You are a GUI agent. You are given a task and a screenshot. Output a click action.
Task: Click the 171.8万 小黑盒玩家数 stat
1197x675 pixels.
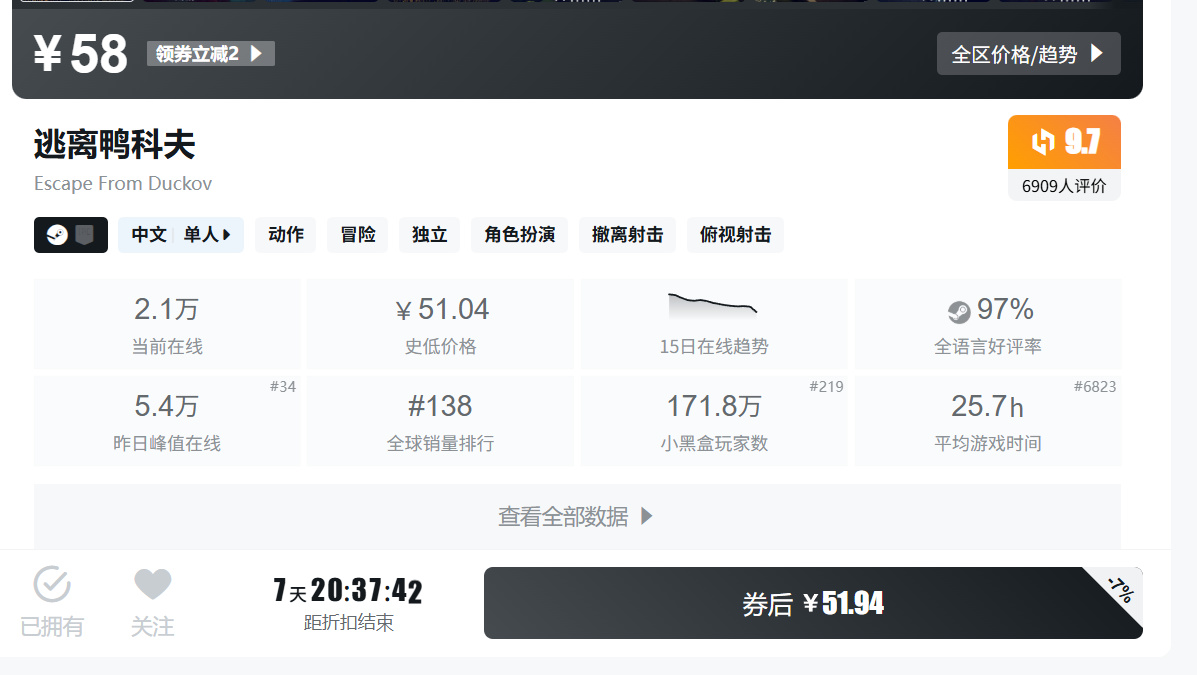714,421
